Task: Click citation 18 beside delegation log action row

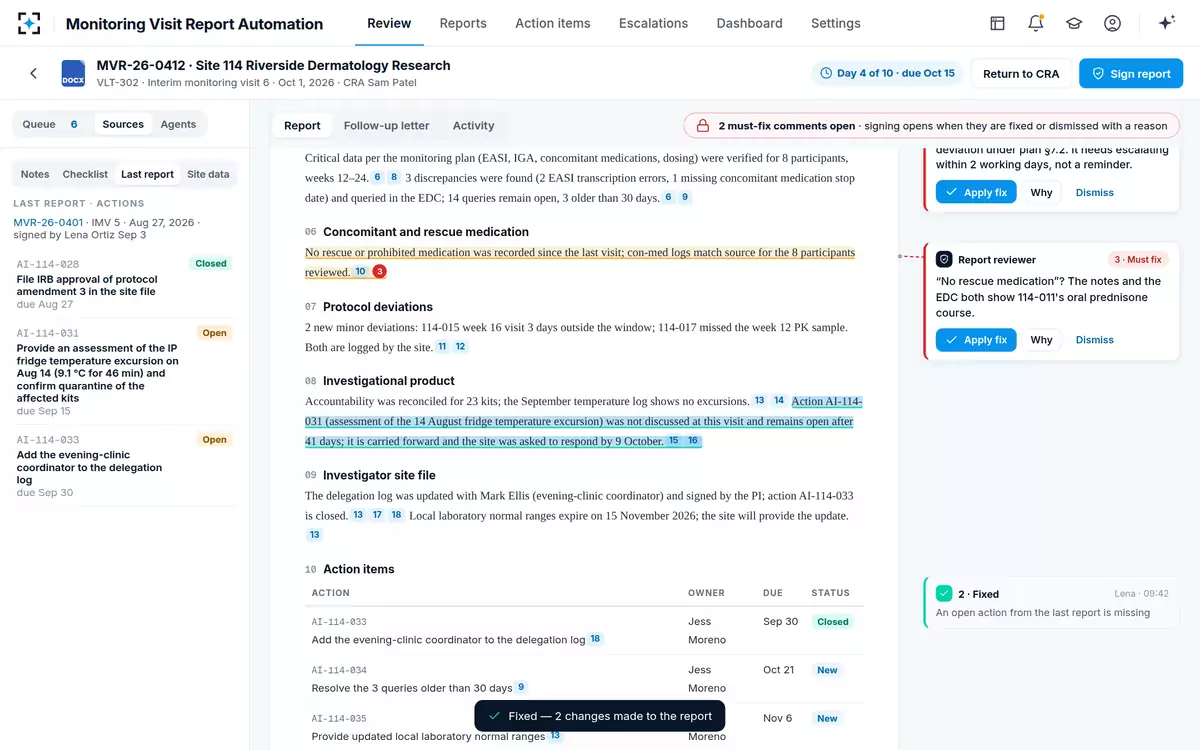Action: click(595, 639)
